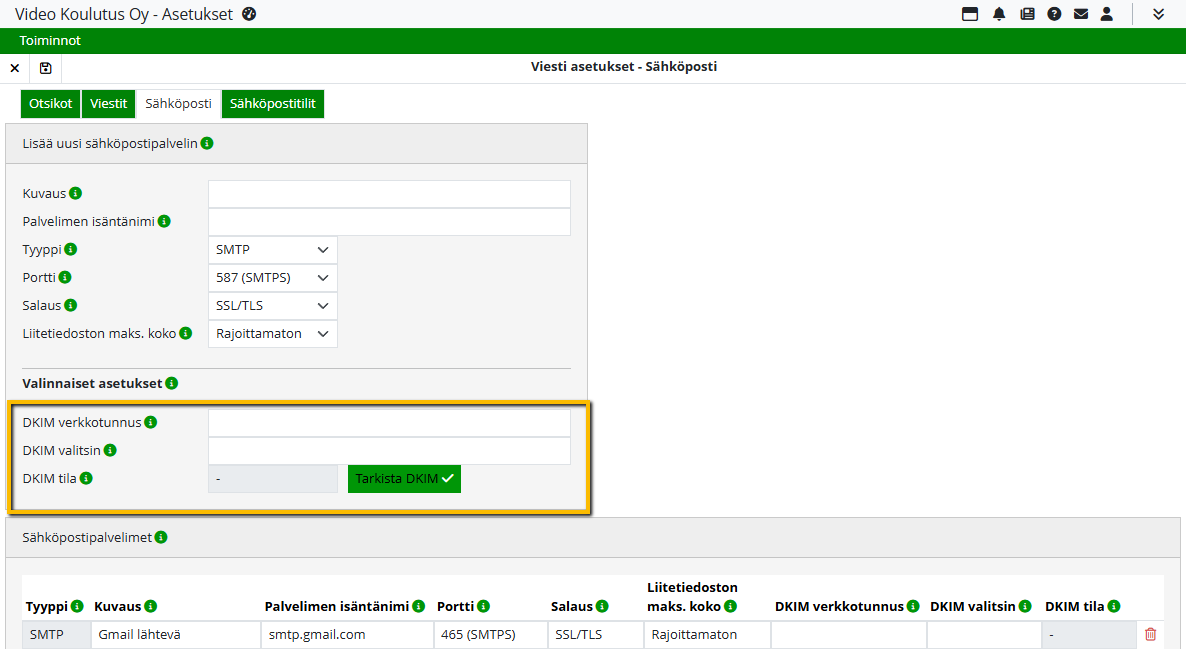Open the Portti 587 (SMTPS) dropdown
Viewport: 1186px width, 649px height.
pyautogui.click(x=273, y=278)
